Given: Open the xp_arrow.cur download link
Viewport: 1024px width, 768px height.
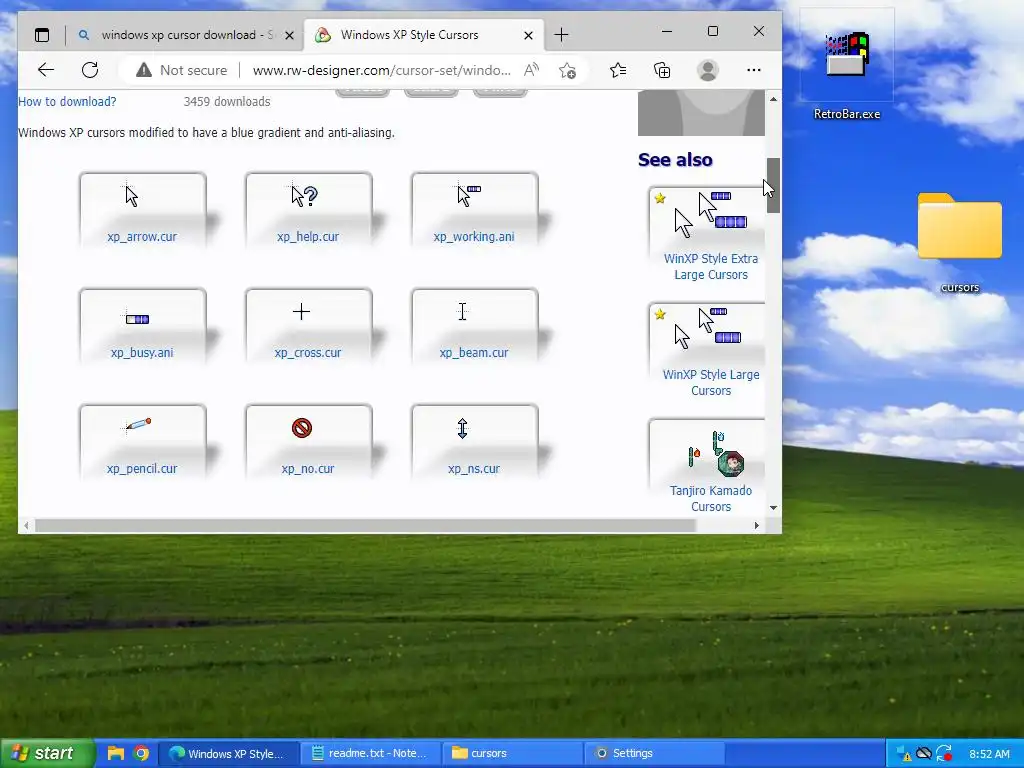Looking at the screenshot, I should tap(142, 237).
